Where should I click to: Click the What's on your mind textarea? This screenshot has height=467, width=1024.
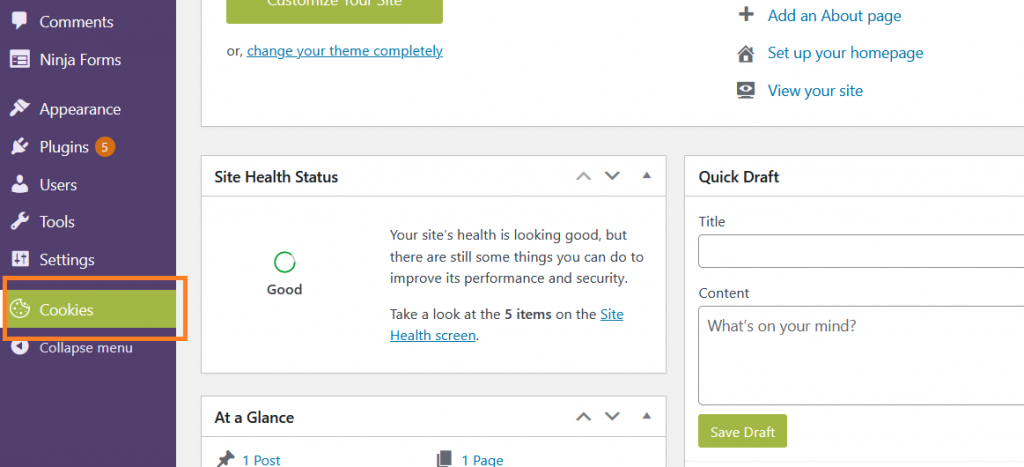click(x=861, y=355)
